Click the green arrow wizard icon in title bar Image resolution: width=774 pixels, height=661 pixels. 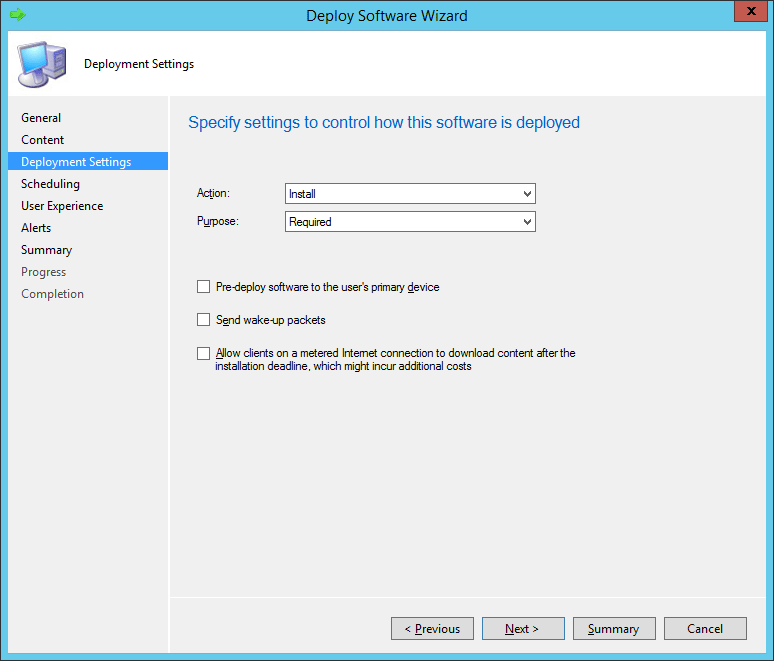click(17, 15)
